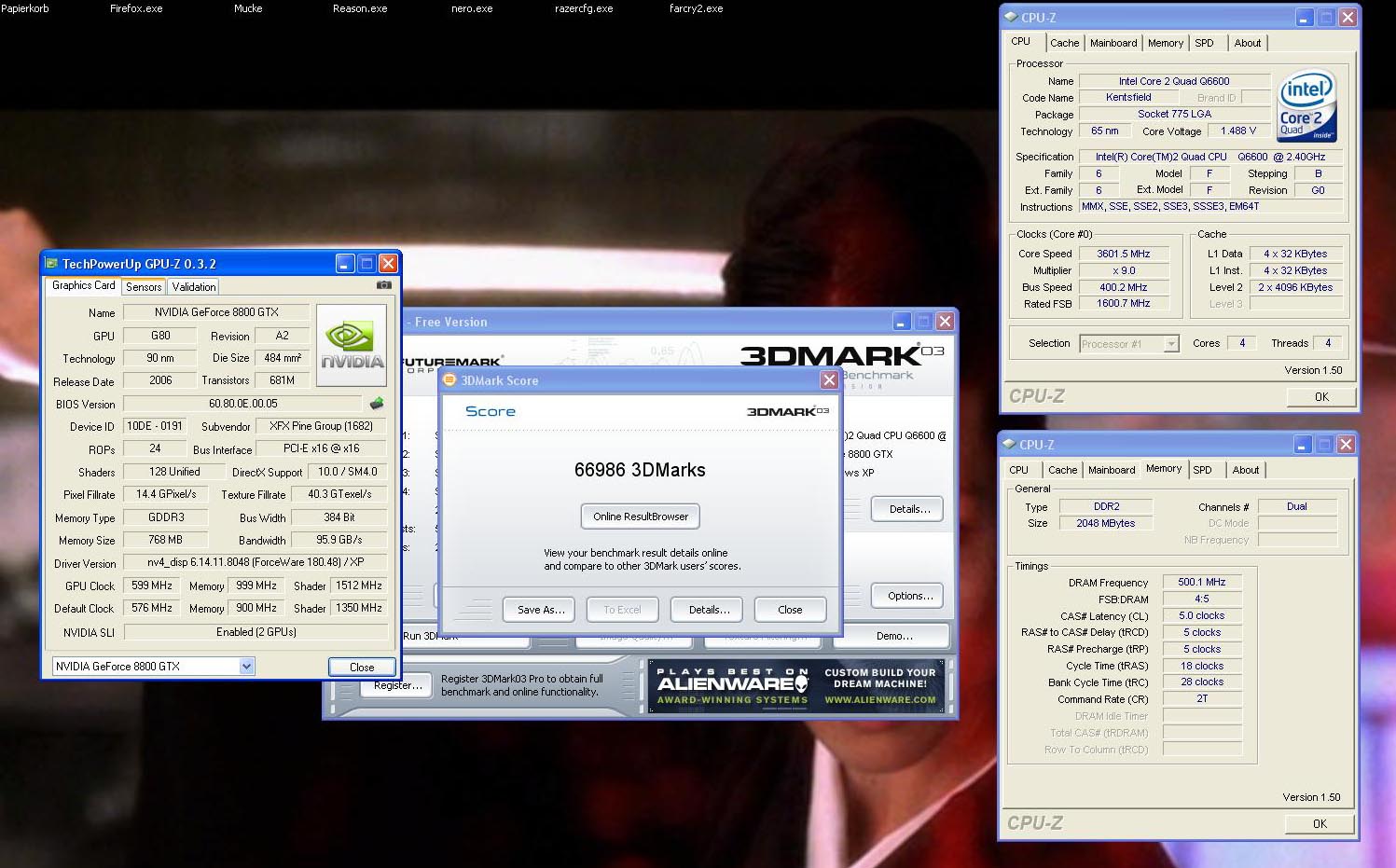Open the Reason.exe desktop shortcut
This screenshot has height=868, width=1396.
tap(360, 8)
